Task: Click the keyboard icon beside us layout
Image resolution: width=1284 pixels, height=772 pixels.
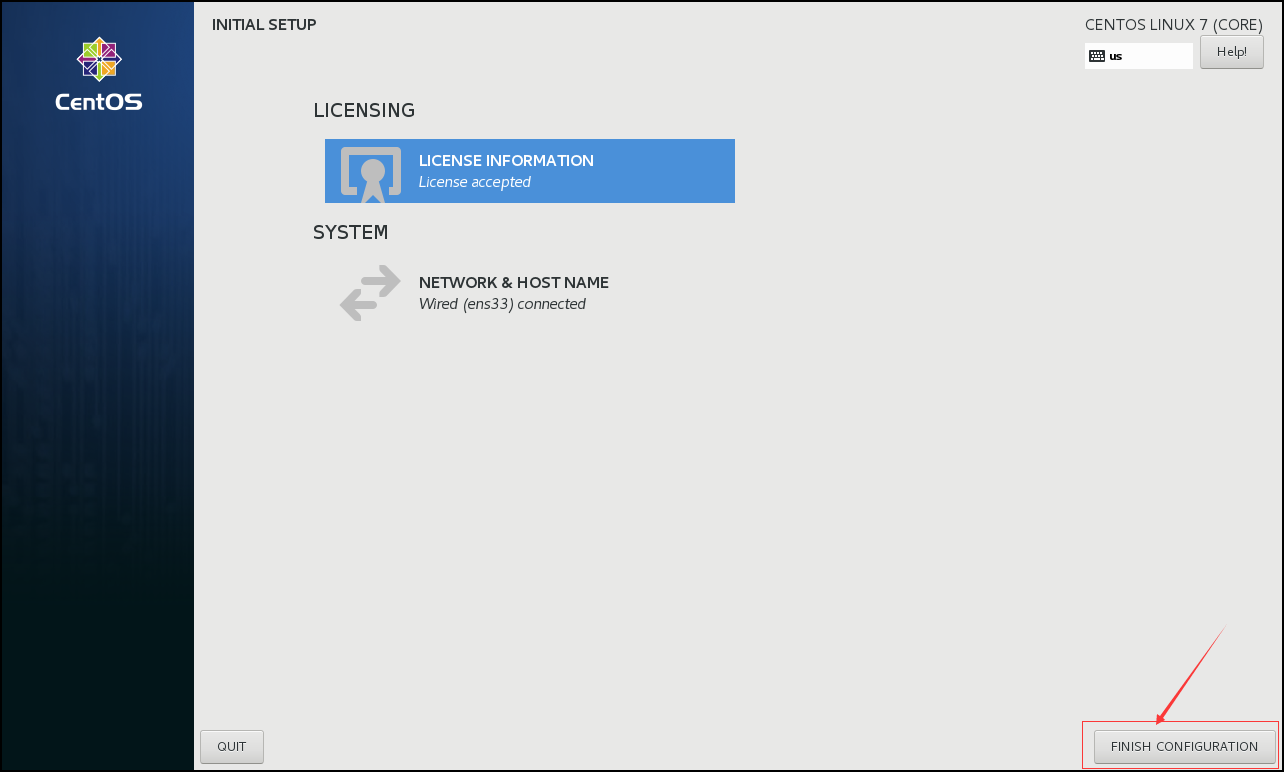Action: (1097, 56)
